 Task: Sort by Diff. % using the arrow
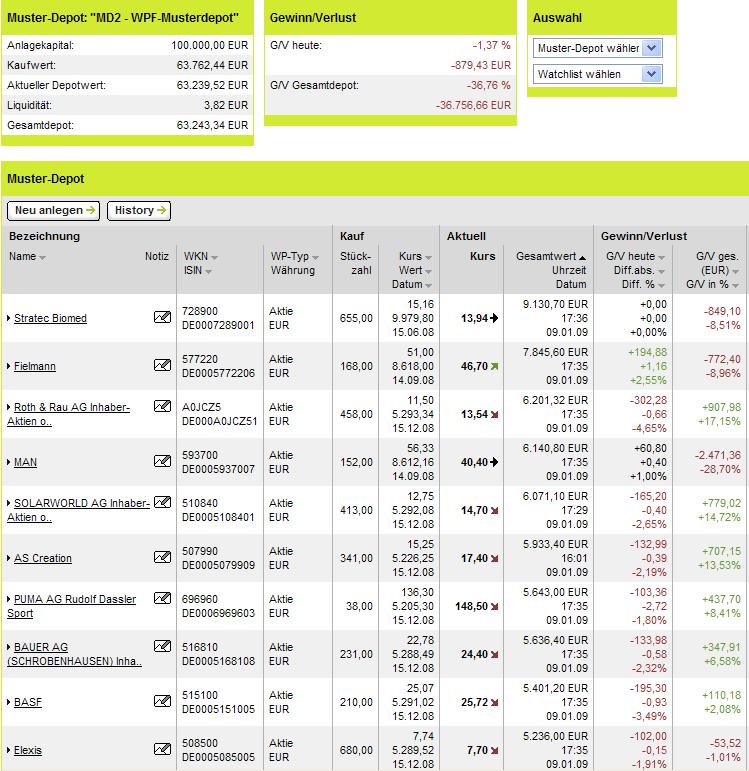pyautogui.click(x=661, y=285)
